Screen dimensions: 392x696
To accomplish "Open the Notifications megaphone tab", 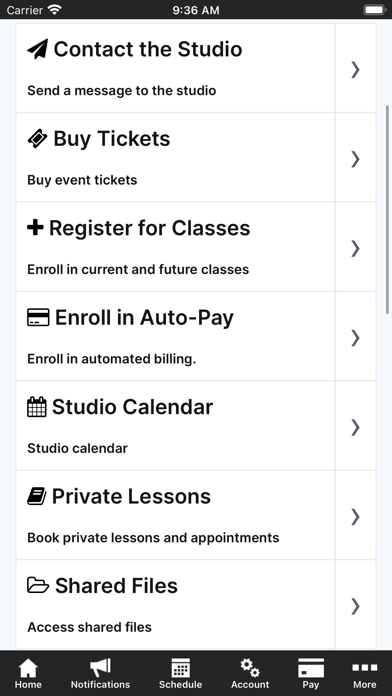I will pyautogui.click(x=100, y=673).
